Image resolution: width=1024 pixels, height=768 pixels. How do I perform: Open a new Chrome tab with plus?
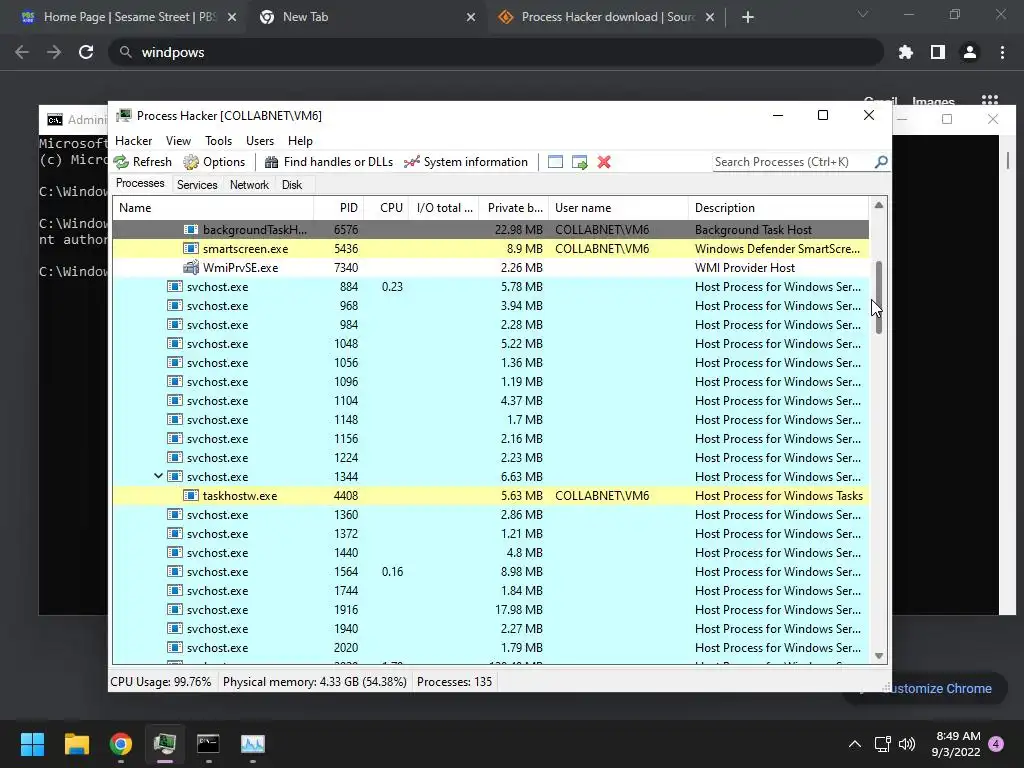click(748, 18)
